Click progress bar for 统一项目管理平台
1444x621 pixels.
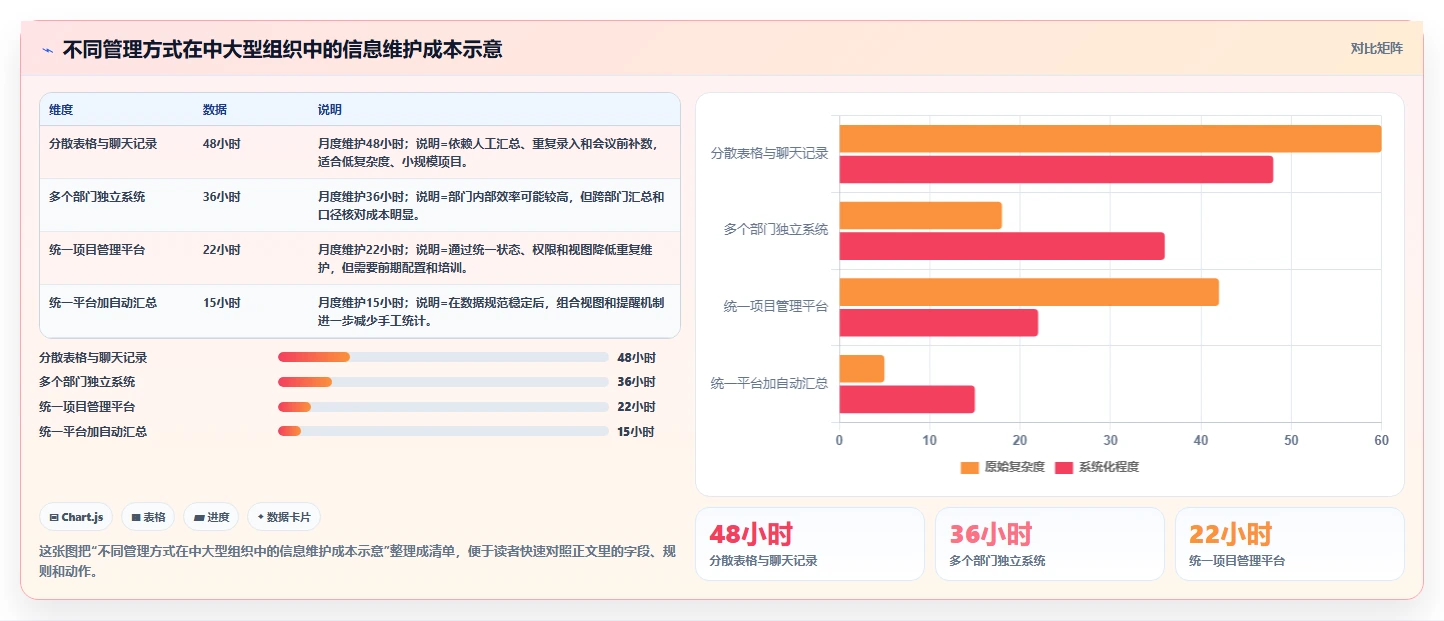(443, 407)
